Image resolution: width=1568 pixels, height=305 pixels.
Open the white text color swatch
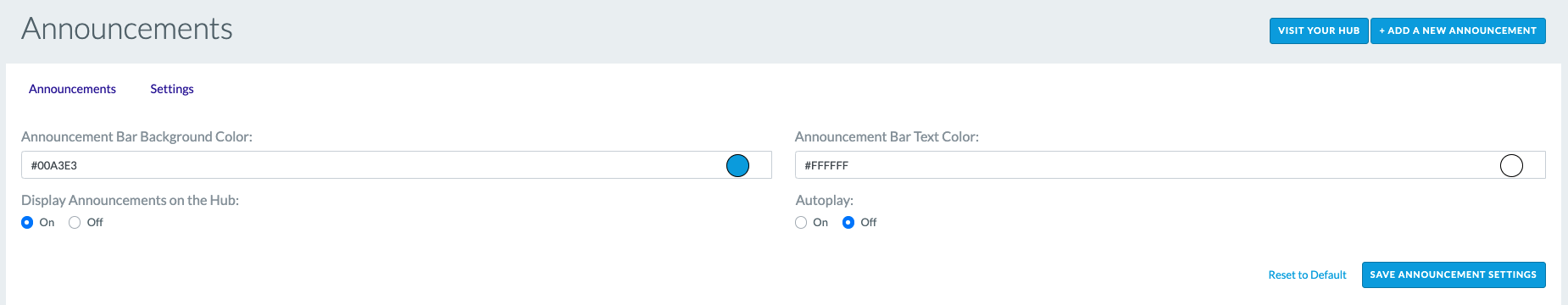(x=1511, y=165)
